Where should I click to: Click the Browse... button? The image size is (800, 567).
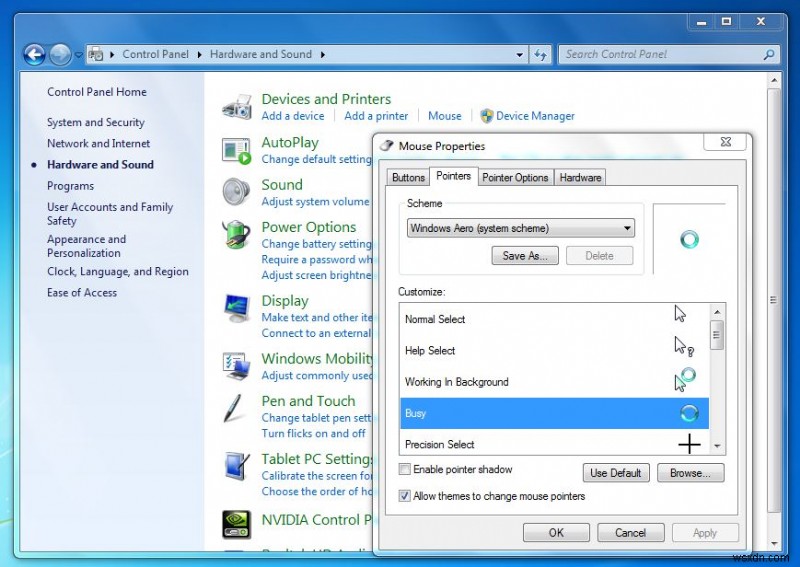(690, 473)
